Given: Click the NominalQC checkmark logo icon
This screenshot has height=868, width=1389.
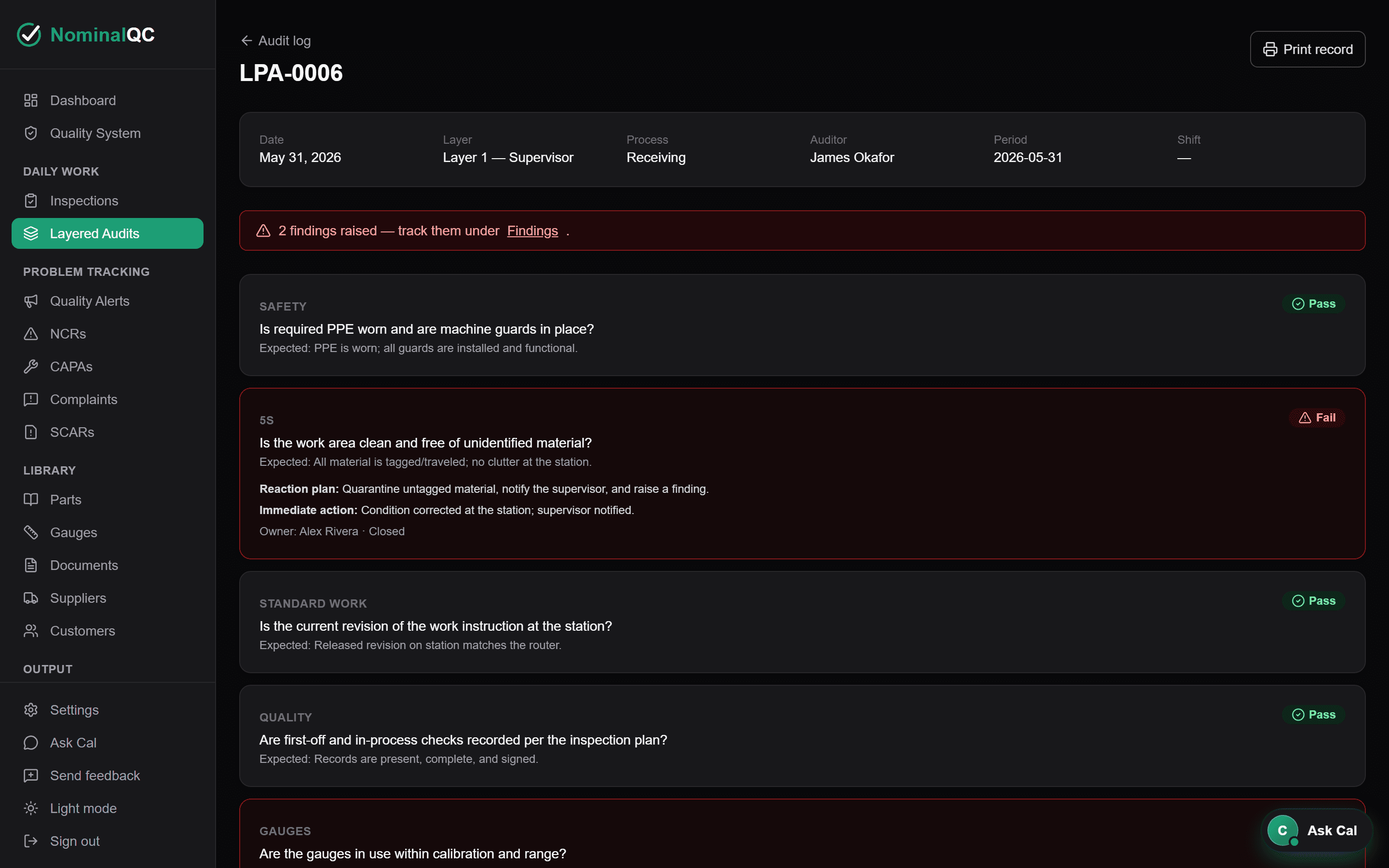Looking at the screenshot, I should pos(29,34).
